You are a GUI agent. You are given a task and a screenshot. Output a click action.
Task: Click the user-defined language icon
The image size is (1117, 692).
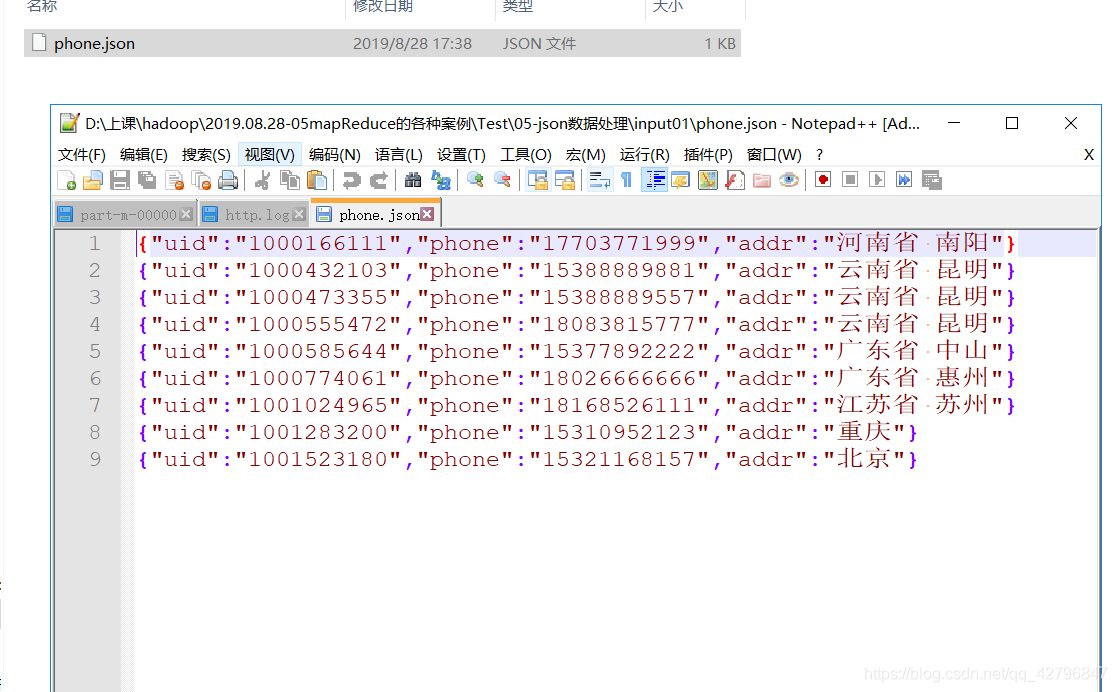tap(680, 180)
